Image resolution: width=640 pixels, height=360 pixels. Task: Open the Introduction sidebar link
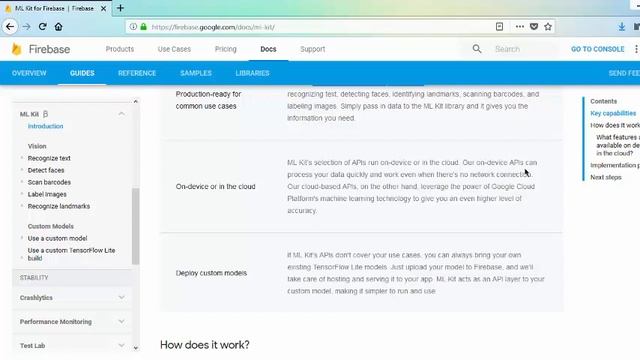tap(45, 126)
